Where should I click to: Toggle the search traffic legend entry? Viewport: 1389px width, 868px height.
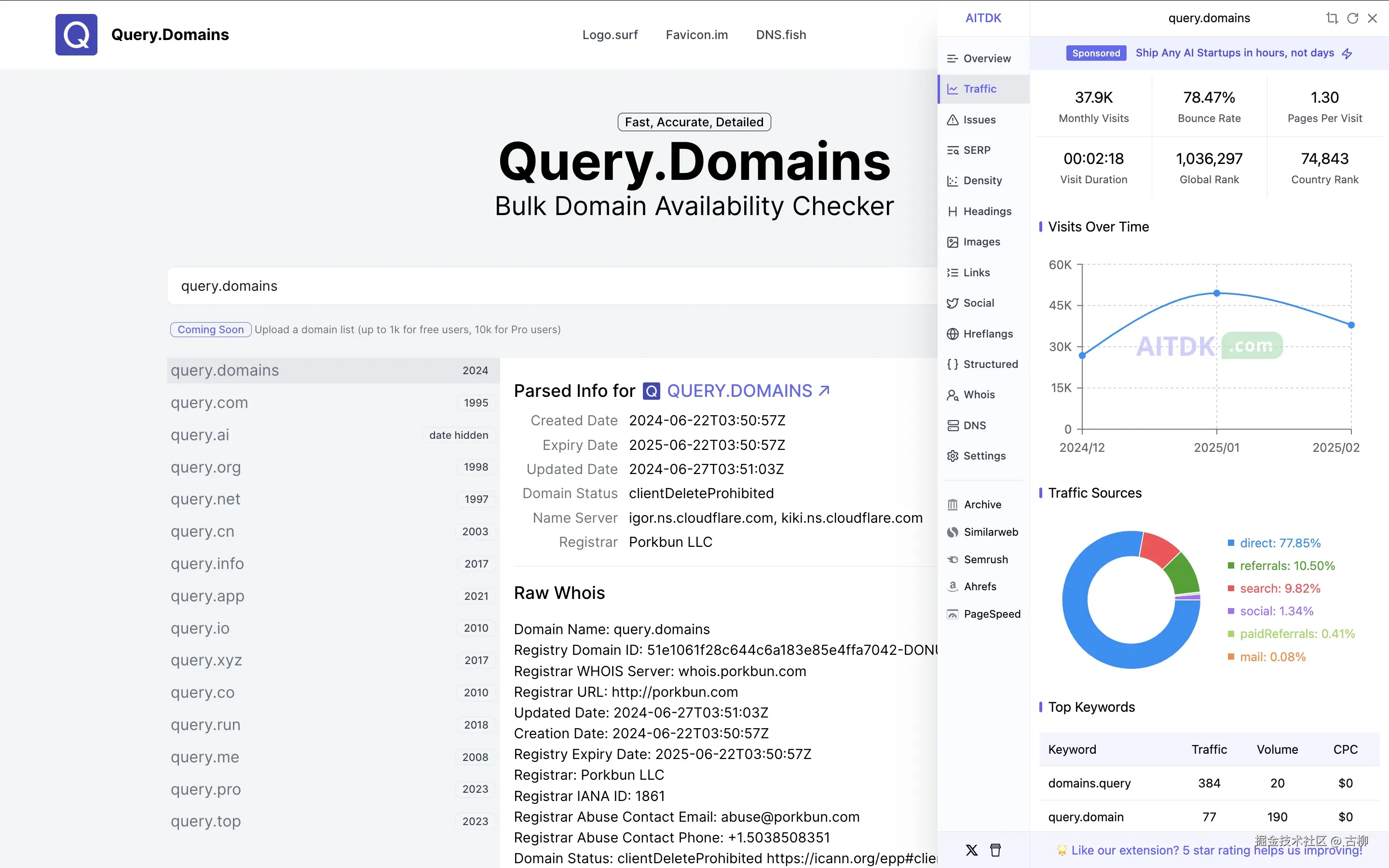[x=1280, y=588]
